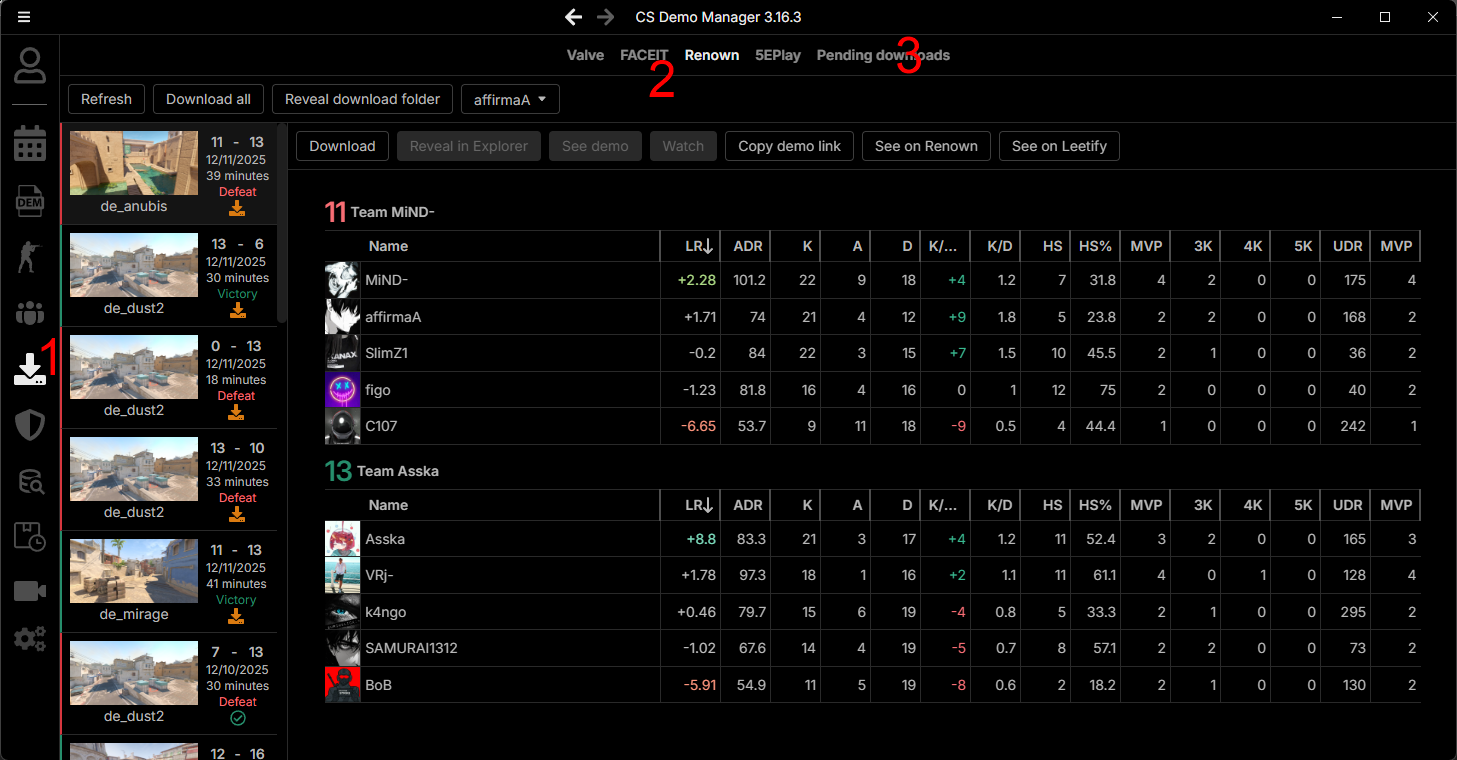
Task: Switch to the FACEIT tab
Action: [x=644, y=55]
